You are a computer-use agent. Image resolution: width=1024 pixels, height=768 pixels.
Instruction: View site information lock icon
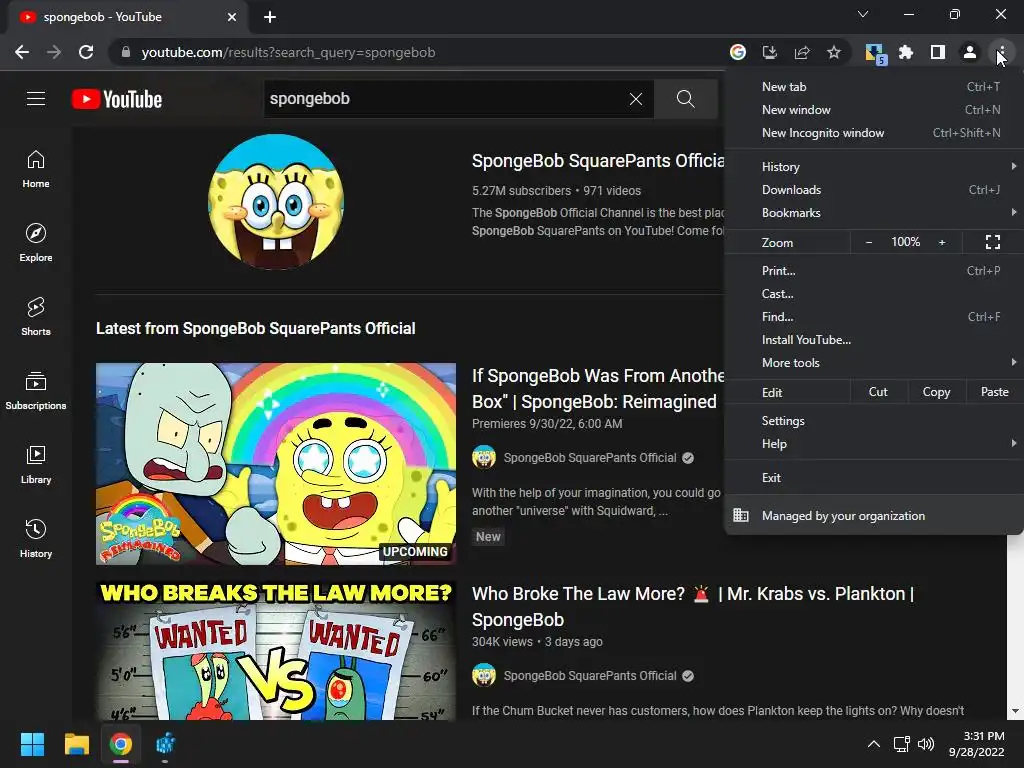pos(126,52)
